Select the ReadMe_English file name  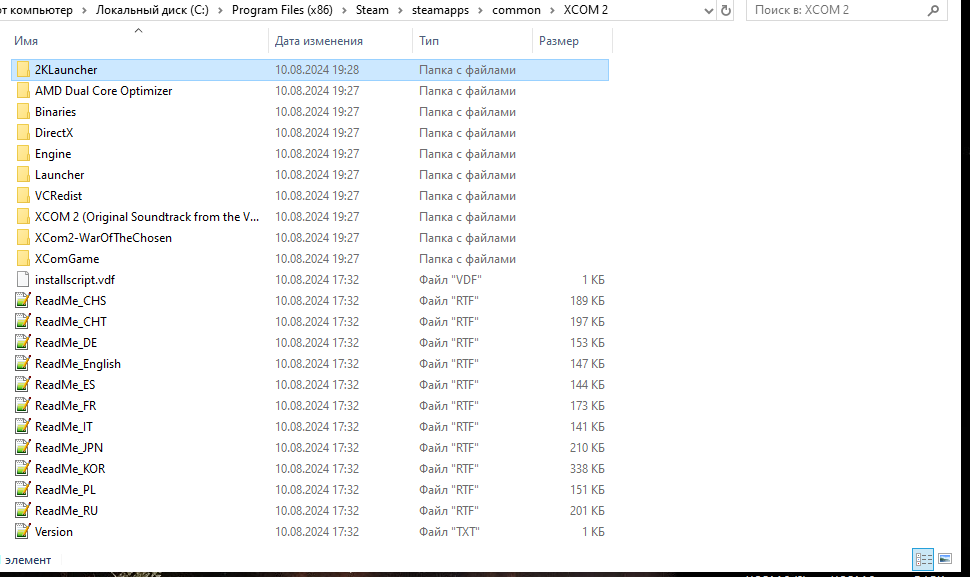coord(78,364)
